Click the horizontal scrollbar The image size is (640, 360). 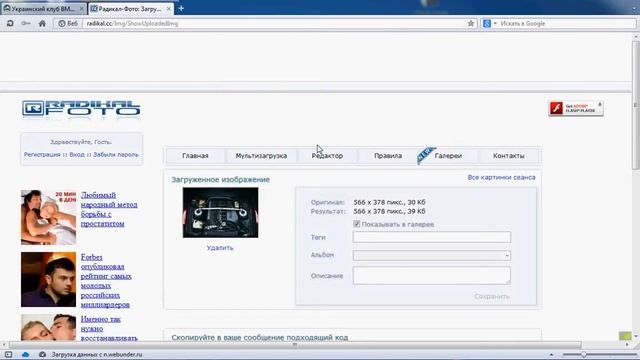295,345
